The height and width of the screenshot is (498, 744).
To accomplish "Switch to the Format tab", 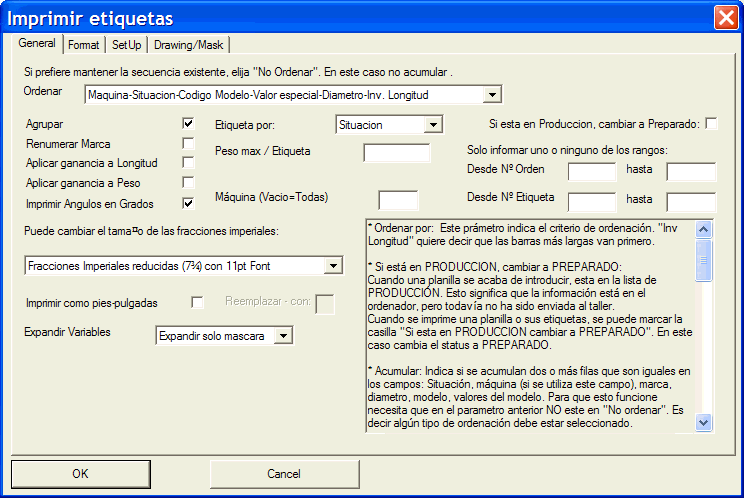I will pyautogui.click(x=84, y=45).
